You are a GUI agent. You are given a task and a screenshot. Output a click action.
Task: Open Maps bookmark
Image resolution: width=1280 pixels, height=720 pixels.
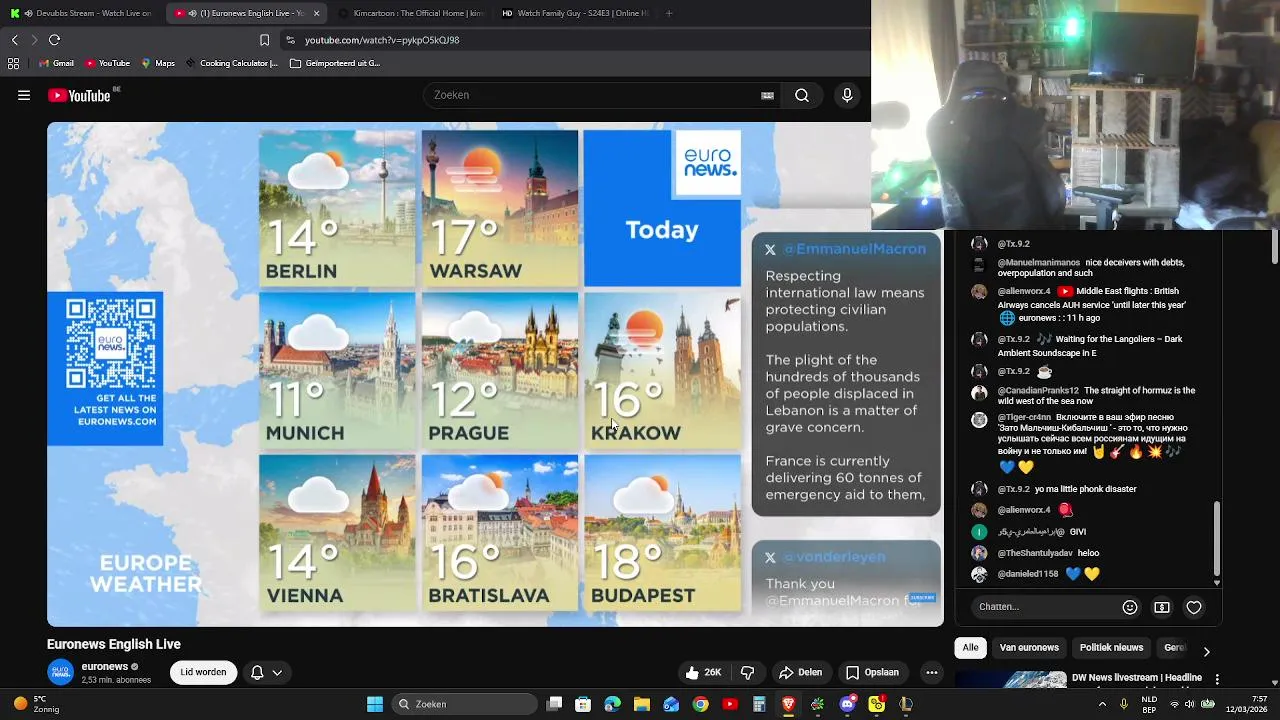pos(158,63)
